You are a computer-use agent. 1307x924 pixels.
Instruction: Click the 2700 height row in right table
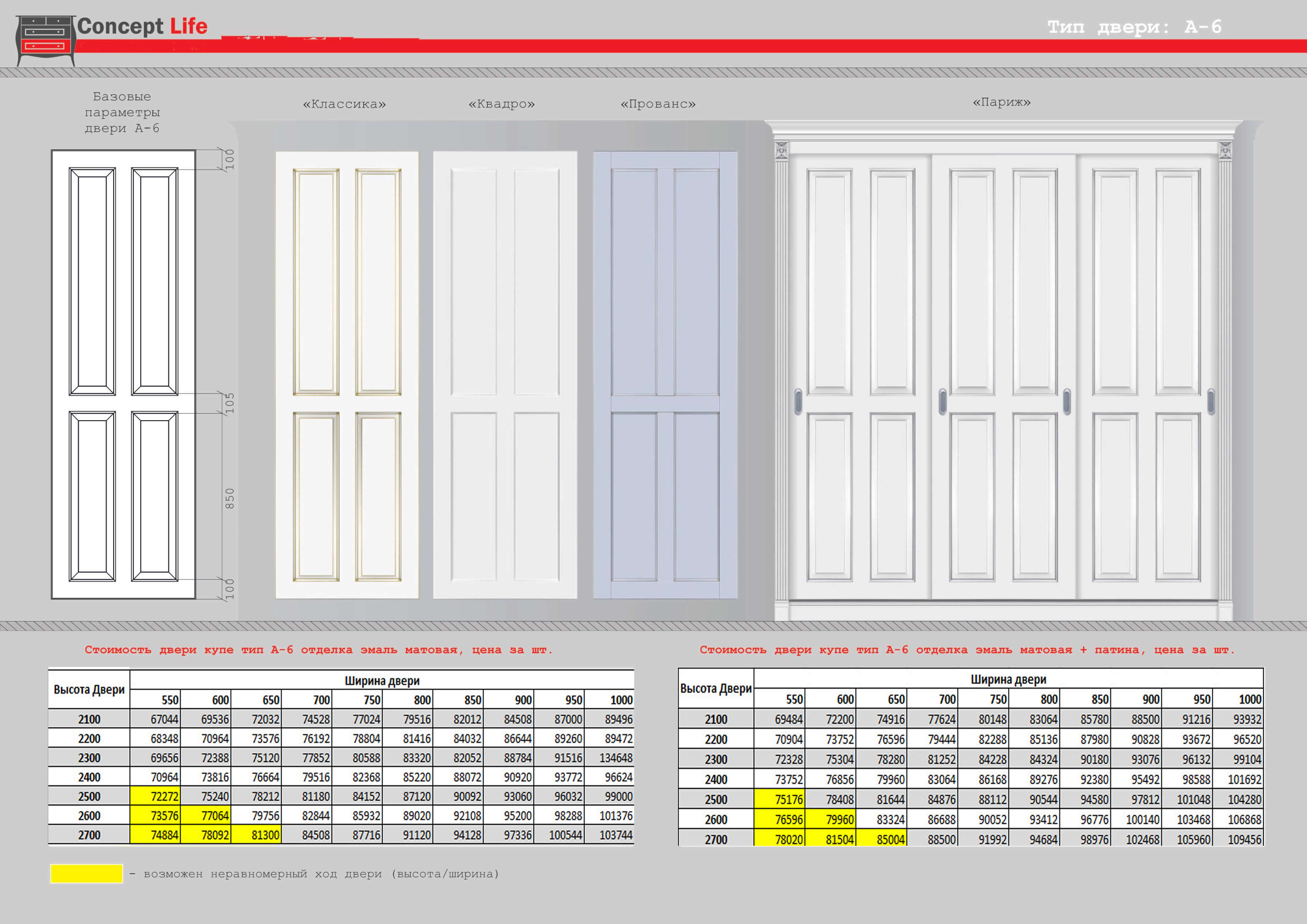pyautogui.click(x=716, y=839)
